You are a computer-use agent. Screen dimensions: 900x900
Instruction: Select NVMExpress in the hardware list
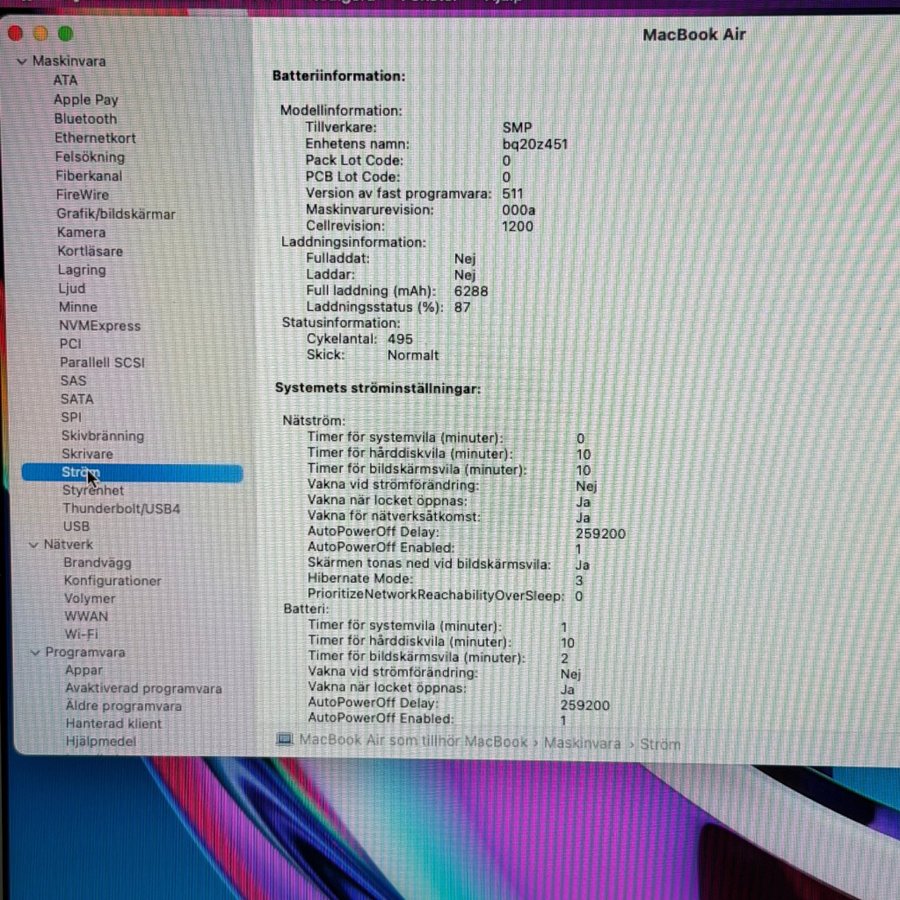pyautogui.click(x=99, y=325)
